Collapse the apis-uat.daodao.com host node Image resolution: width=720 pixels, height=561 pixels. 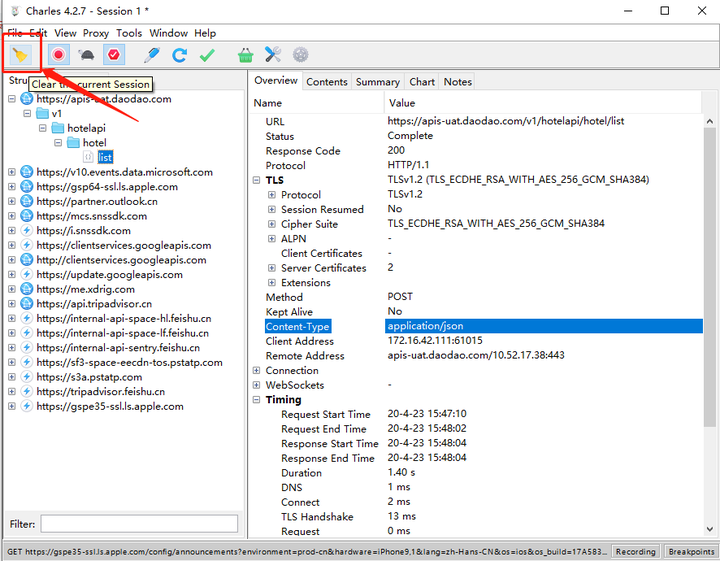[x=12, y=99]
